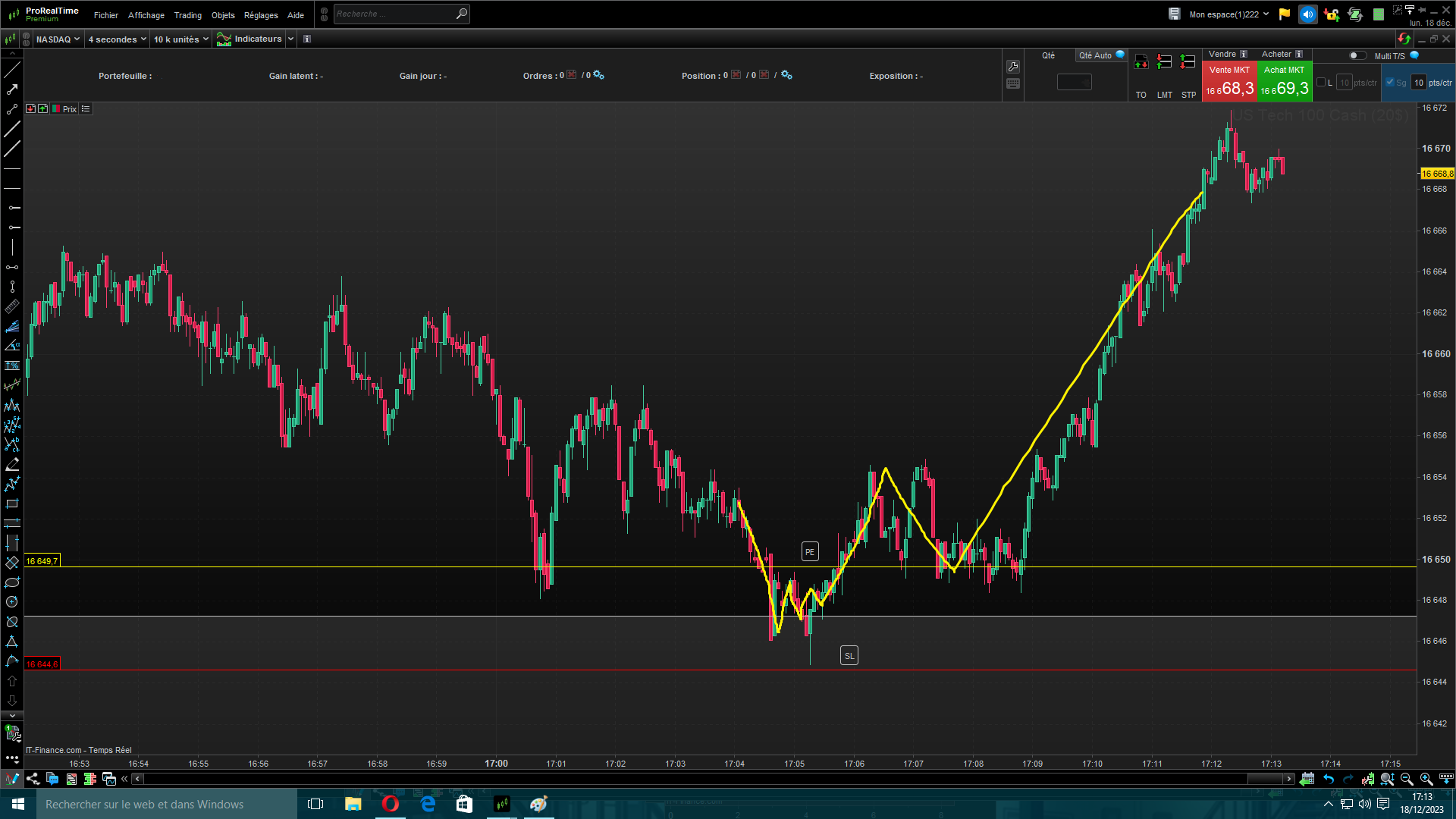Viewport: 1456px width, 819px height.
Task: Expand the 4 secondes timeframe dropdown
Action: point(117,39)
